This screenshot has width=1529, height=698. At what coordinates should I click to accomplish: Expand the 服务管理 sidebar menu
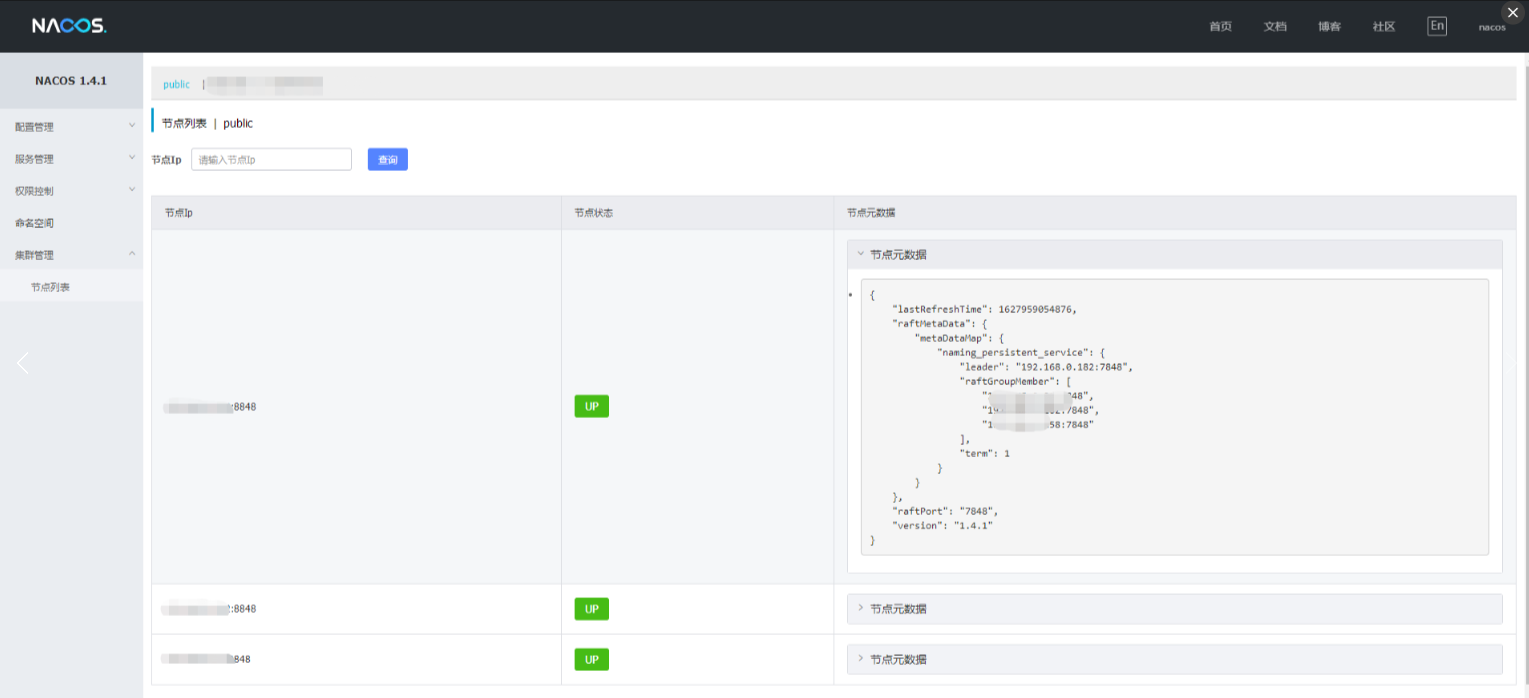pos(72,159)
